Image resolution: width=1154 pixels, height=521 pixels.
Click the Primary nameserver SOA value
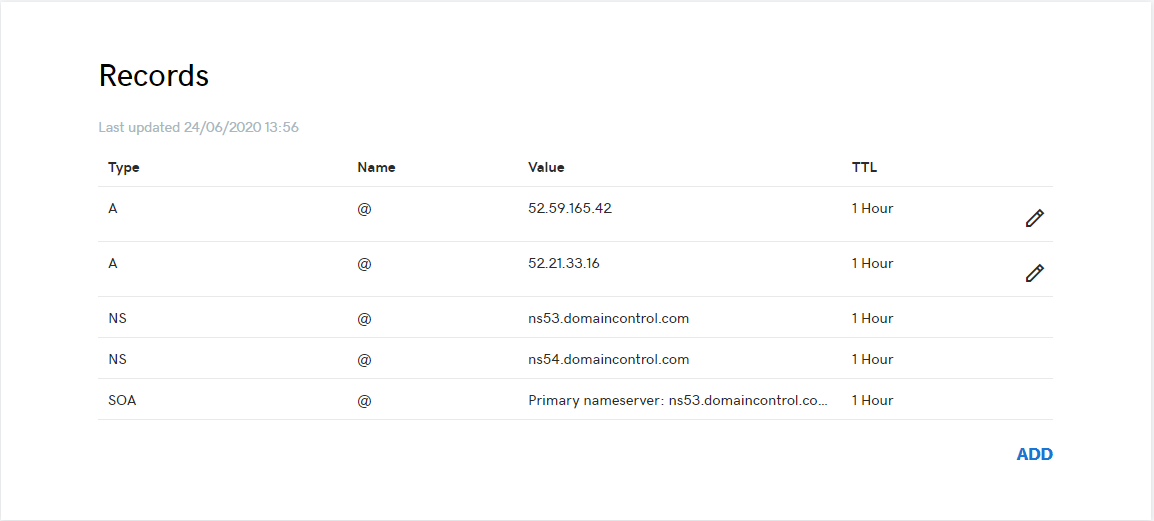click(x=678, y=401)
